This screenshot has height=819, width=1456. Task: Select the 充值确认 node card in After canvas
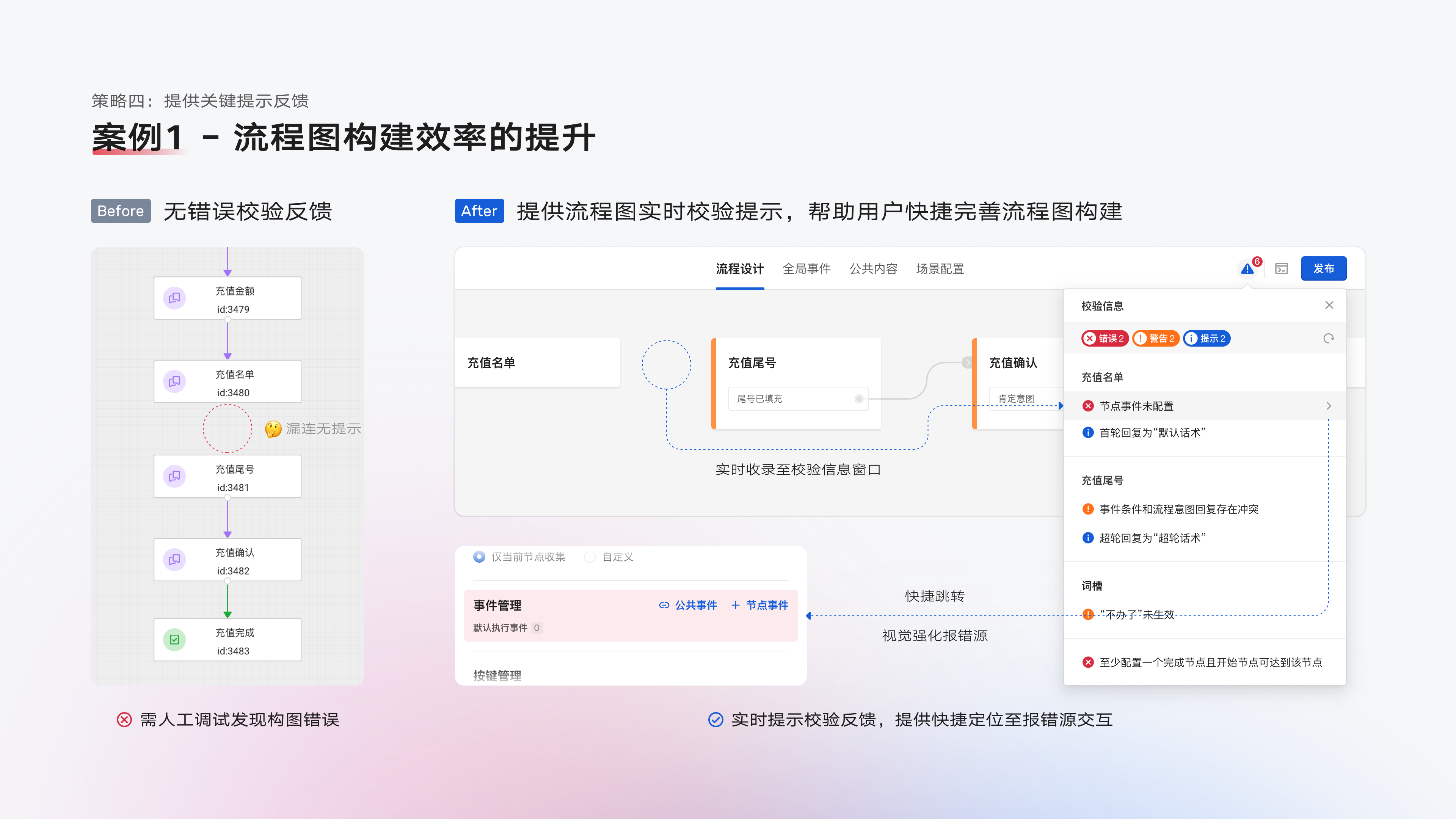(1017, 384)
